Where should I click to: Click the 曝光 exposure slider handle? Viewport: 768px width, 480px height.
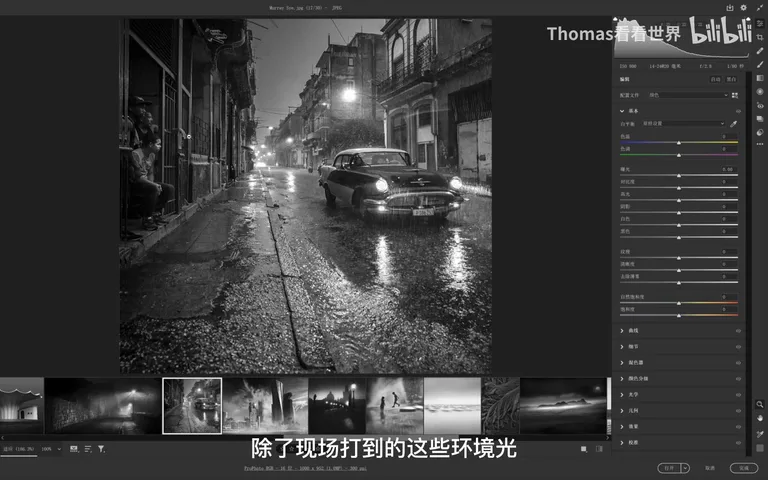coord(679,175)
